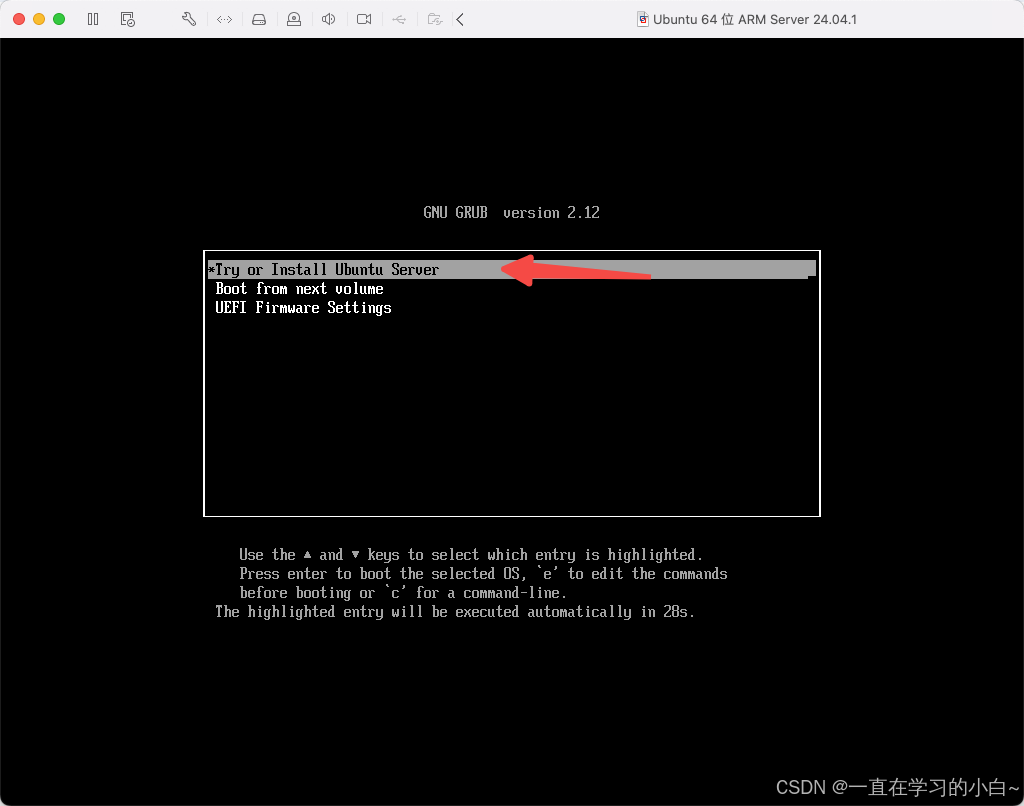Click the shared folders icon
Screen dimensions: 1024x806
click(x=434, y=20)
